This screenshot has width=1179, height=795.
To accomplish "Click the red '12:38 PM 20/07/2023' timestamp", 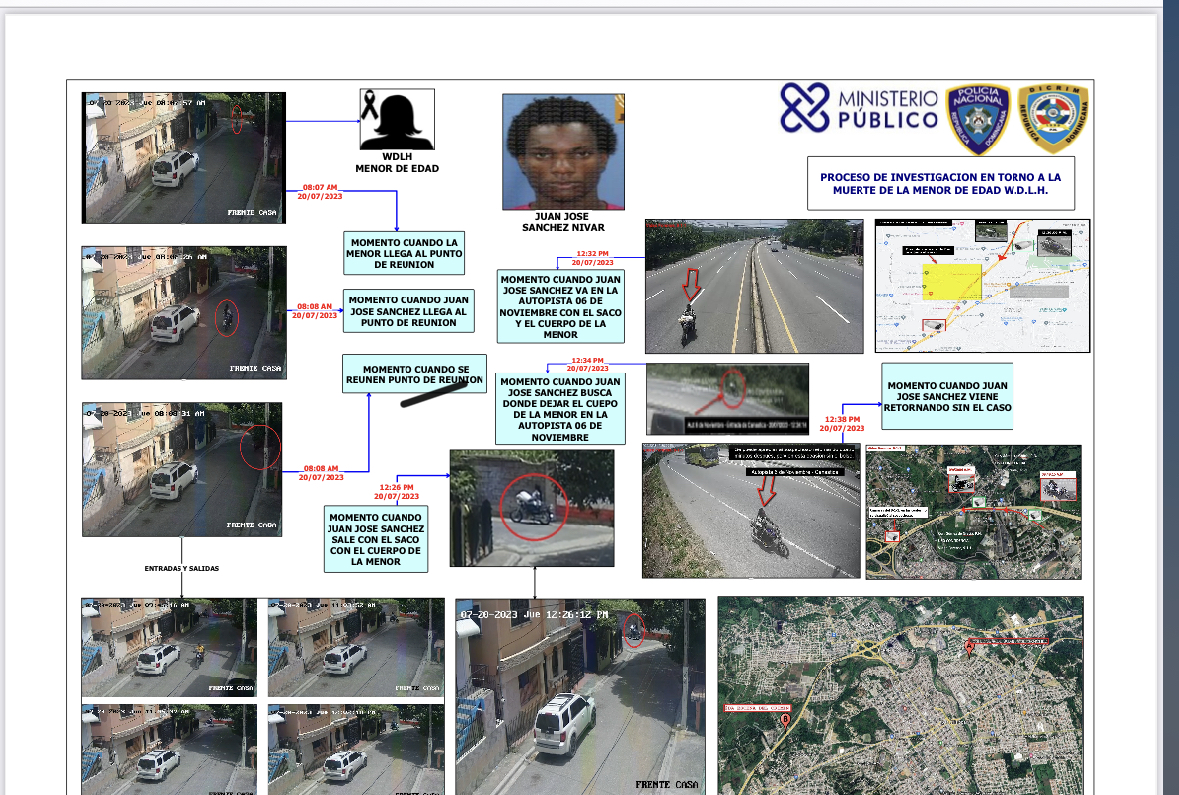I will pyautogui.click(x=842, y=424).
